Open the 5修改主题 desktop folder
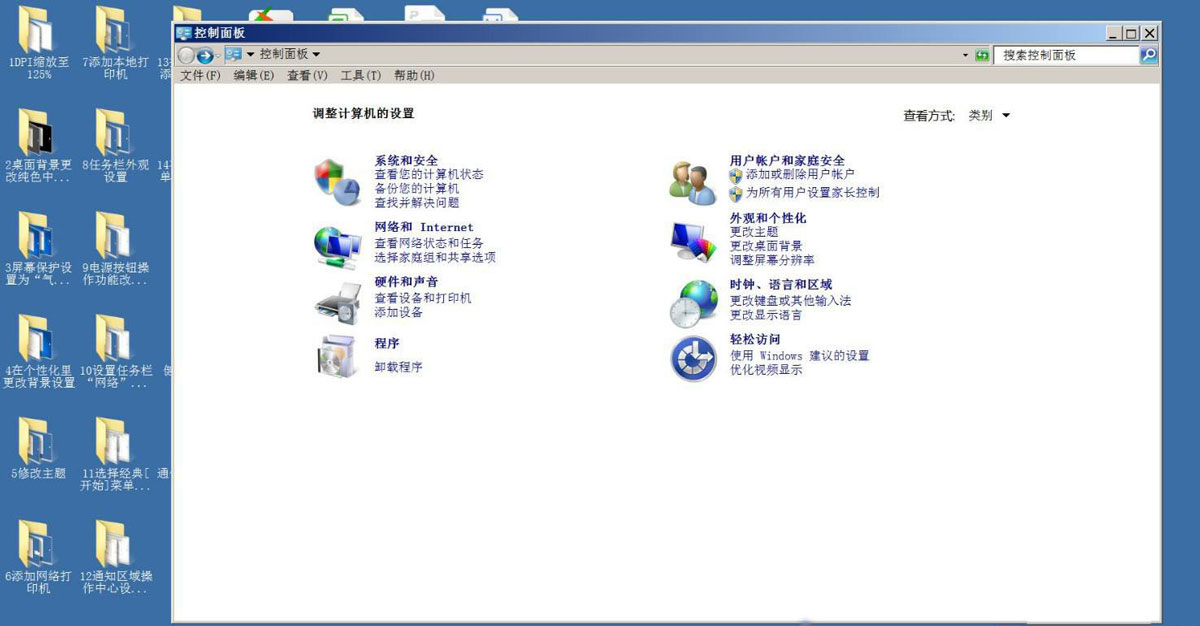Viewport: 1200px width, 626px height. pyautogui.click(x=38, y=440)
